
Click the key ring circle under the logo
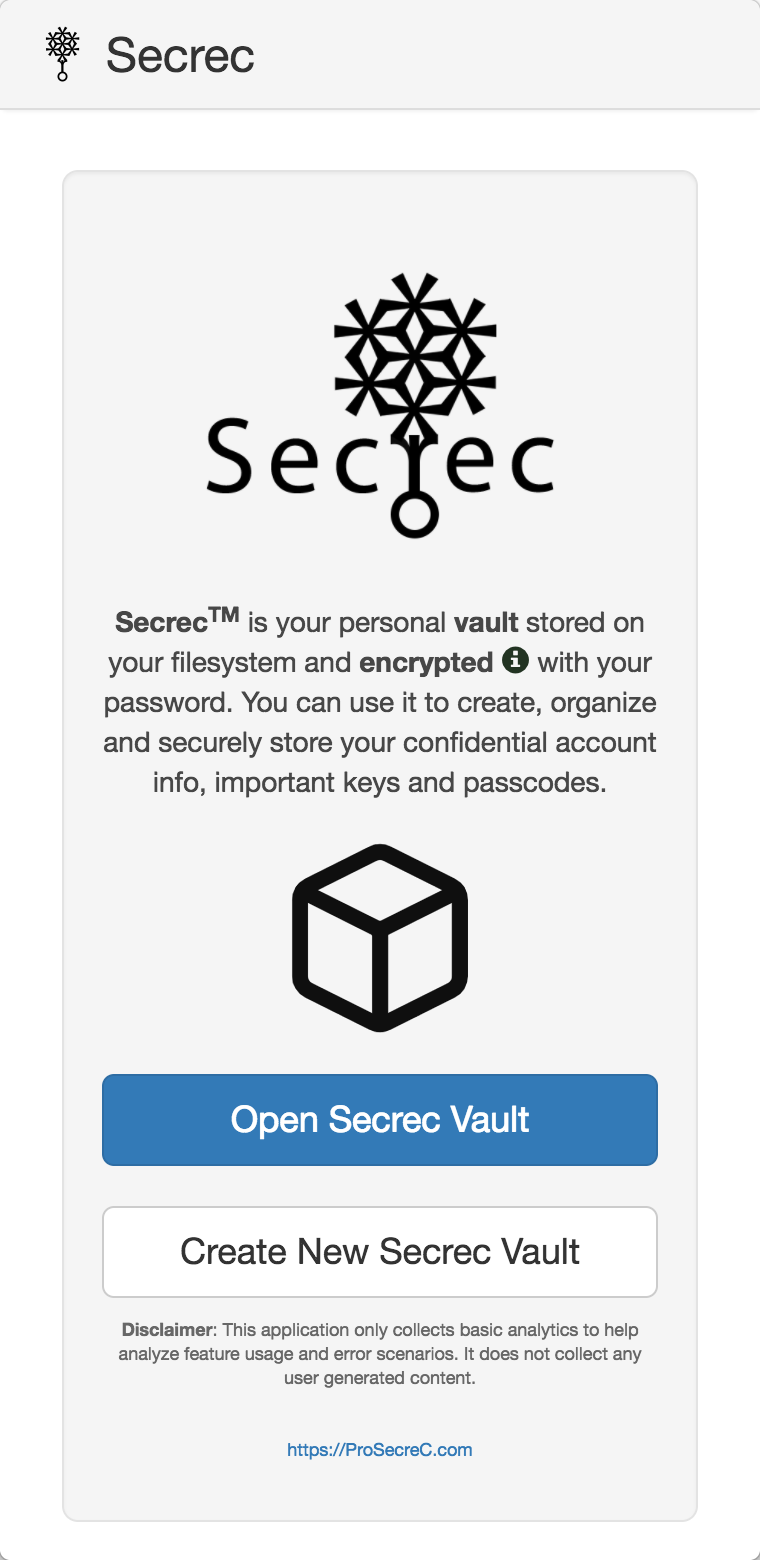(x=415, y=515)
